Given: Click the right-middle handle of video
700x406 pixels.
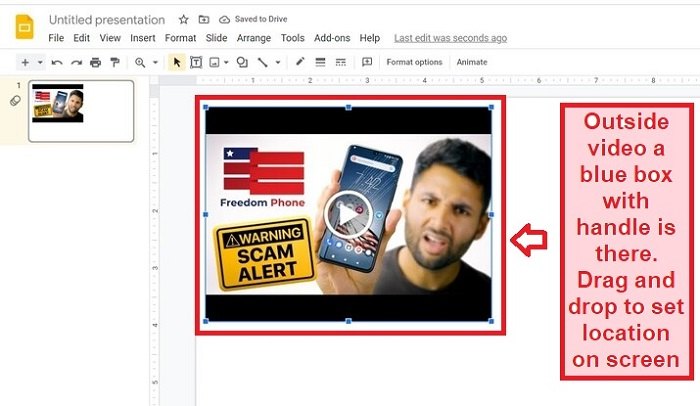Looking at the screenshot, I should [x=492, y=214].
